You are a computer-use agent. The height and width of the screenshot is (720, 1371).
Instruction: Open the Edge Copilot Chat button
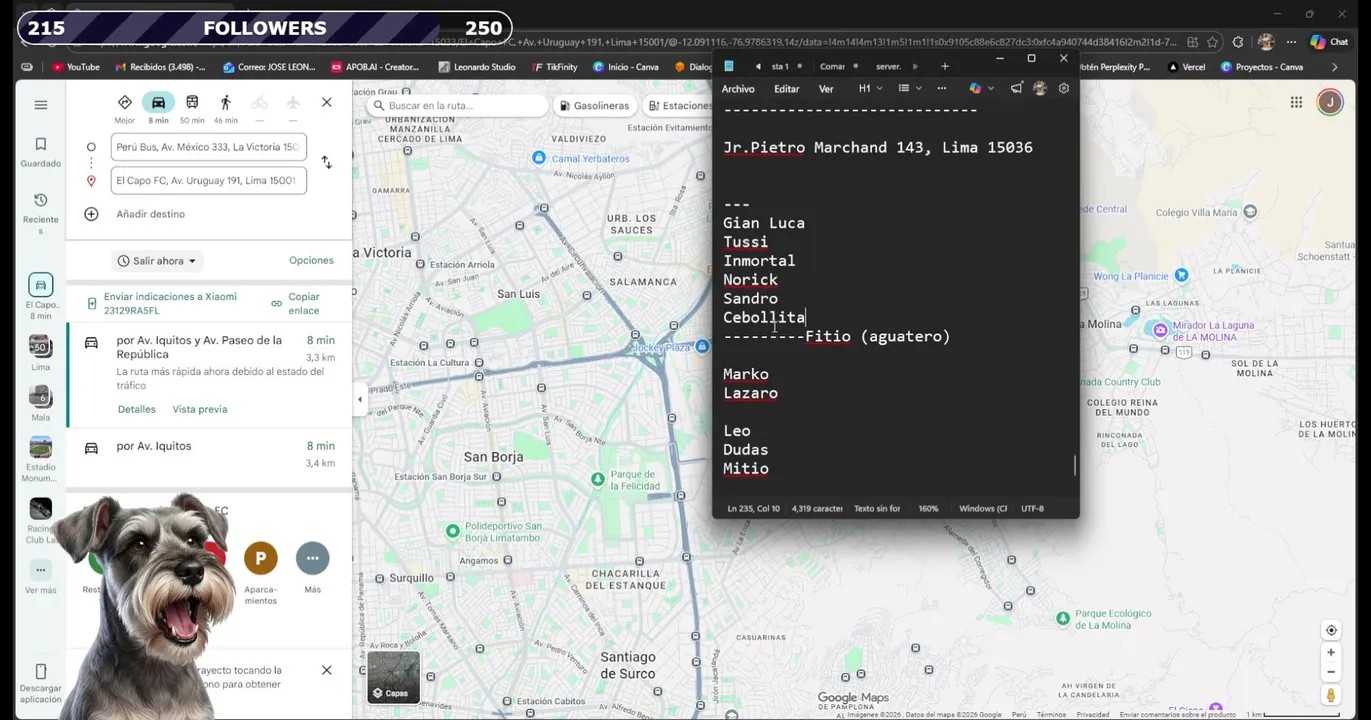1330,42
